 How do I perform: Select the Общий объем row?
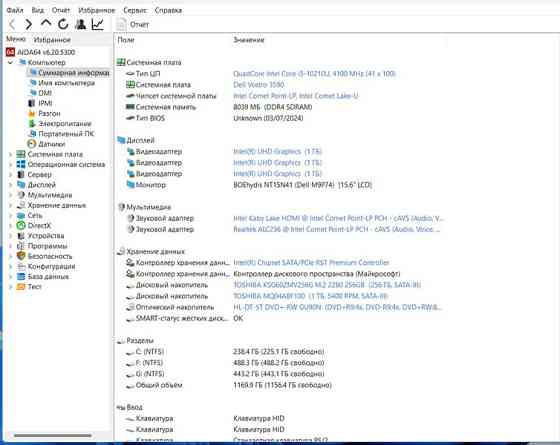(x=229, y=385)
